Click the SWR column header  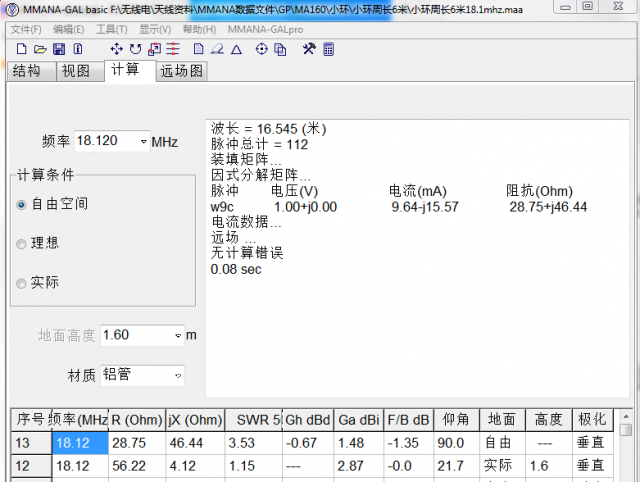tap(253, 420)
